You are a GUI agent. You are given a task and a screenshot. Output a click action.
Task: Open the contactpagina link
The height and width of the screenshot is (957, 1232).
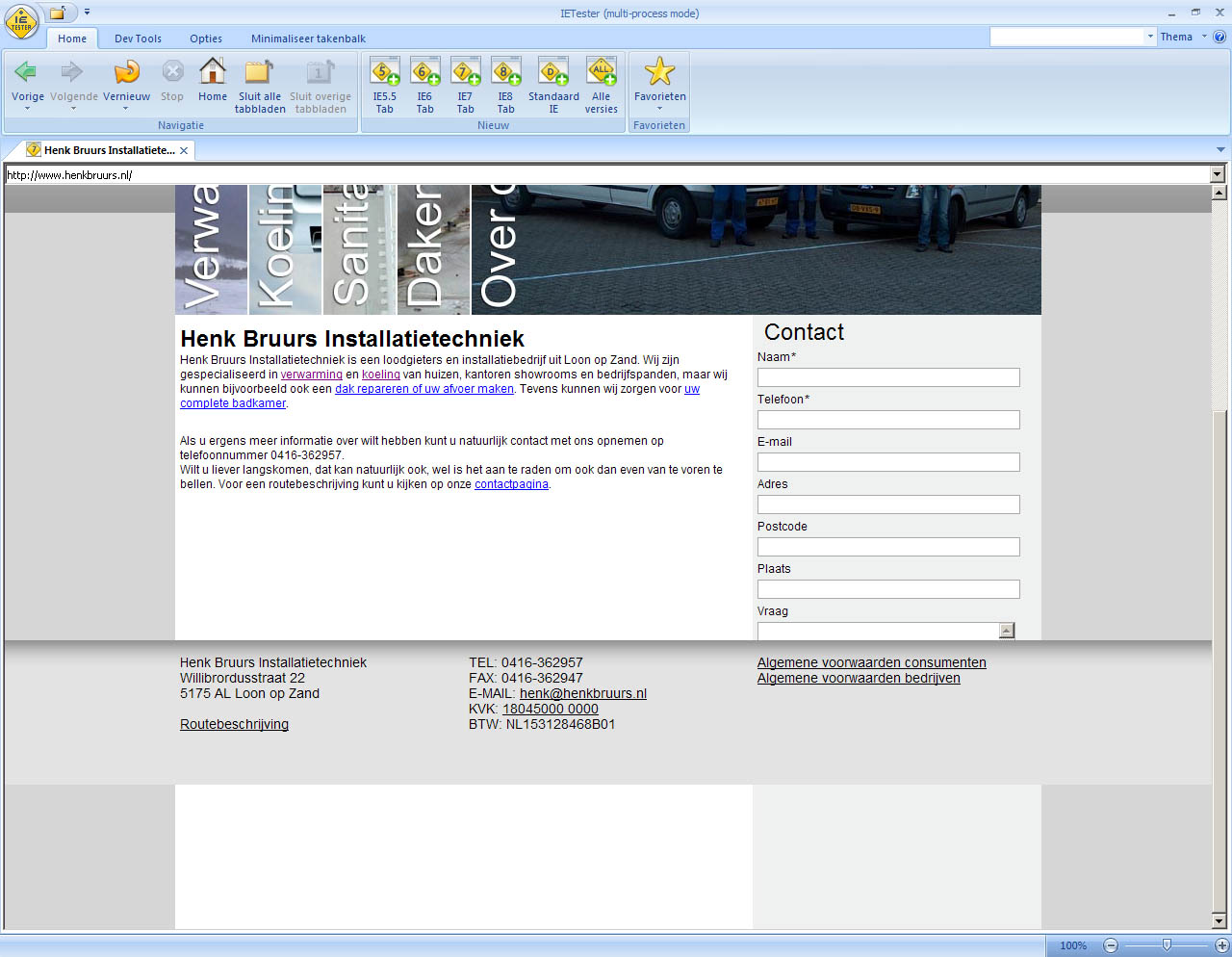[x=511, y=484]
